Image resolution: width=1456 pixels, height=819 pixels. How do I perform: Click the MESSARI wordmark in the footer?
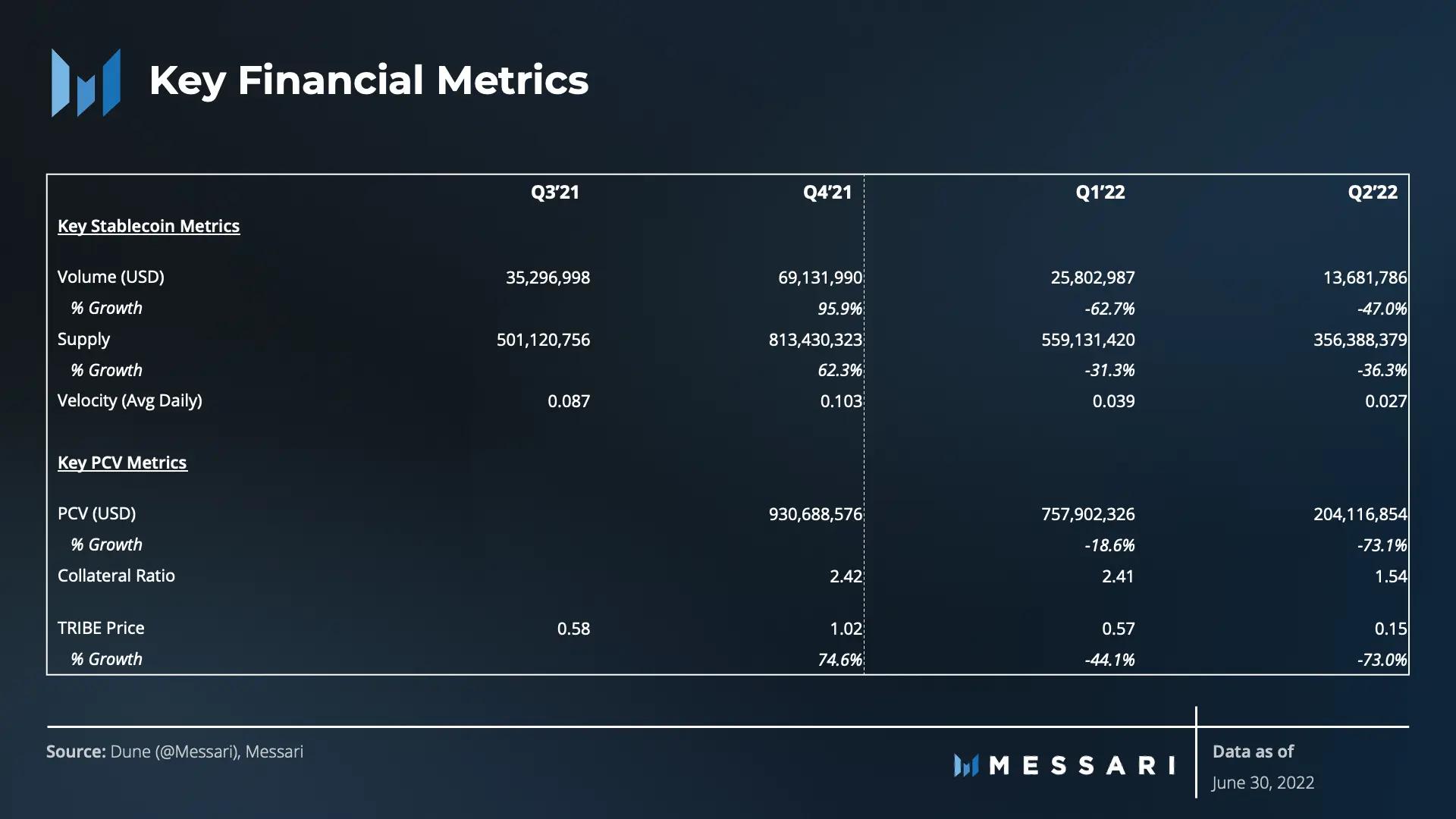[1082, 765]
